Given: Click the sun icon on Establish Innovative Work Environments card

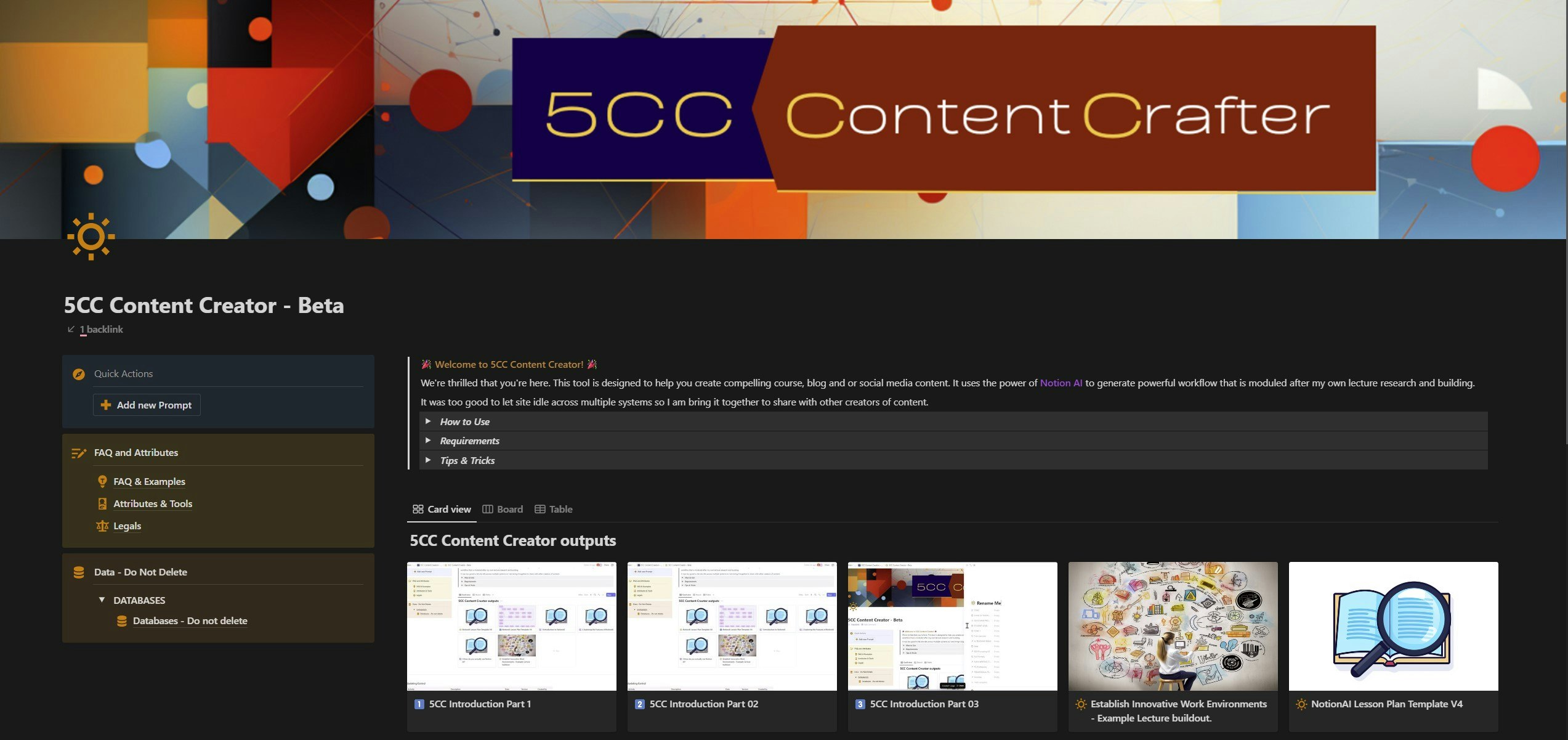Looking at the screenshot, I should click(1081, 704).
